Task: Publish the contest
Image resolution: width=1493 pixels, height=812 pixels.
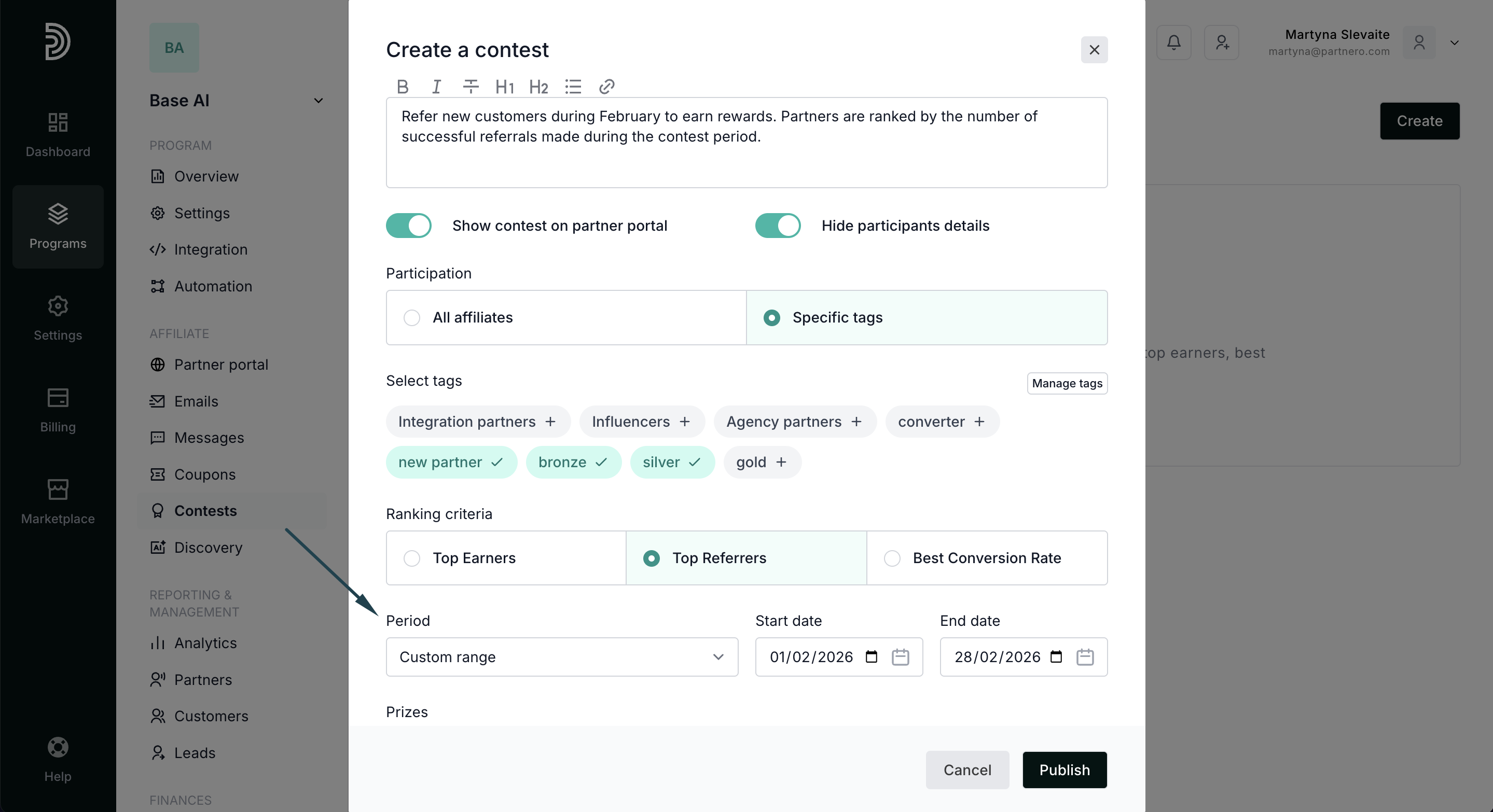Action: click(1064, 769)
